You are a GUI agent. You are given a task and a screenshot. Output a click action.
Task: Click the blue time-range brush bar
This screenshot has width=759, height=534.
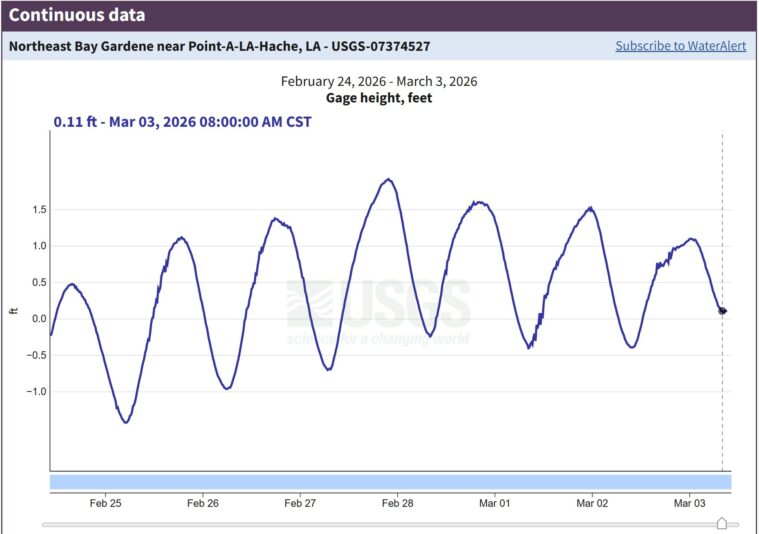point(390,482)
